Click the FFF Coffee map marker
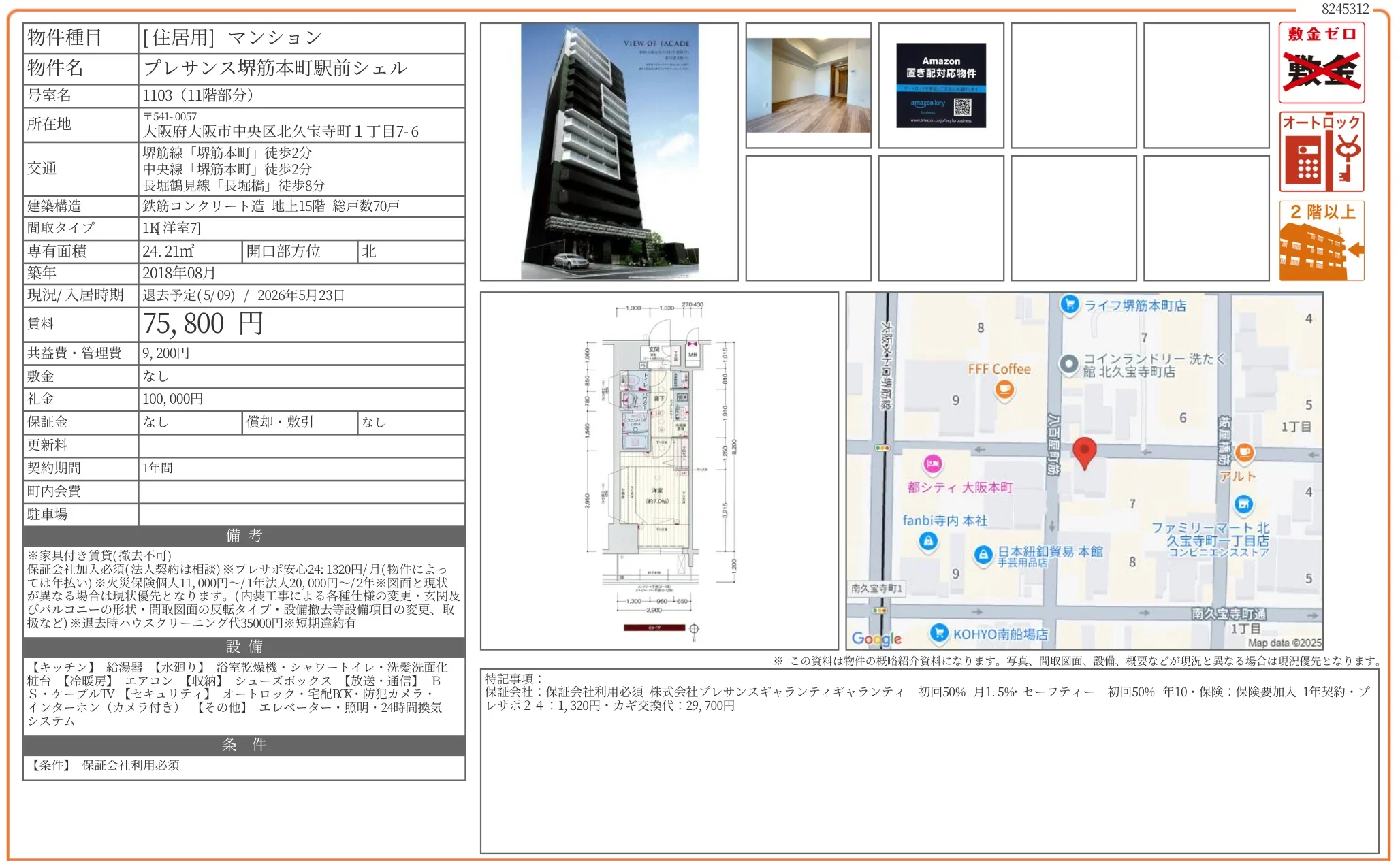 tap(1004, 389)
